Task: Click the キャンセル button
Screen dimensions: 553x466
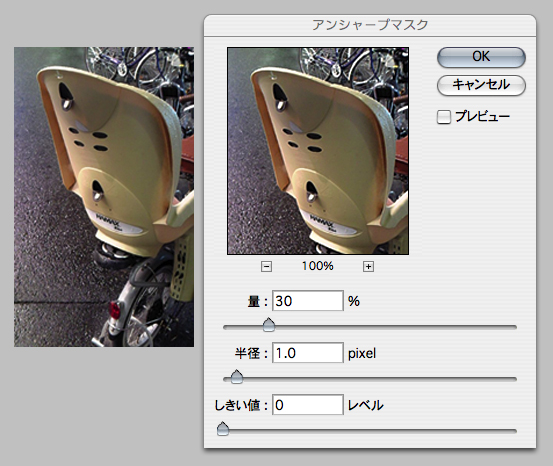Action: [x=481, y=85]
